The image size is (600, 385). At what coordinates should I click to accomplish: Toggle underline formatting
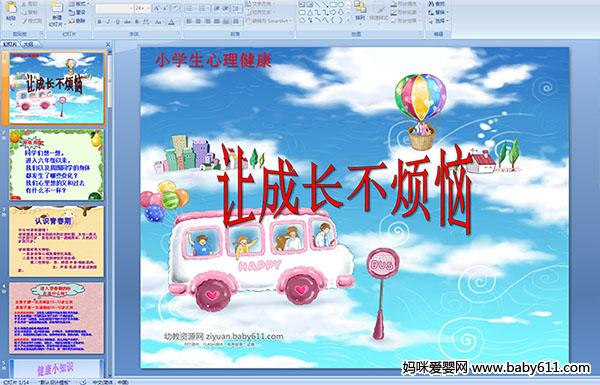click(x=117, y=22)
